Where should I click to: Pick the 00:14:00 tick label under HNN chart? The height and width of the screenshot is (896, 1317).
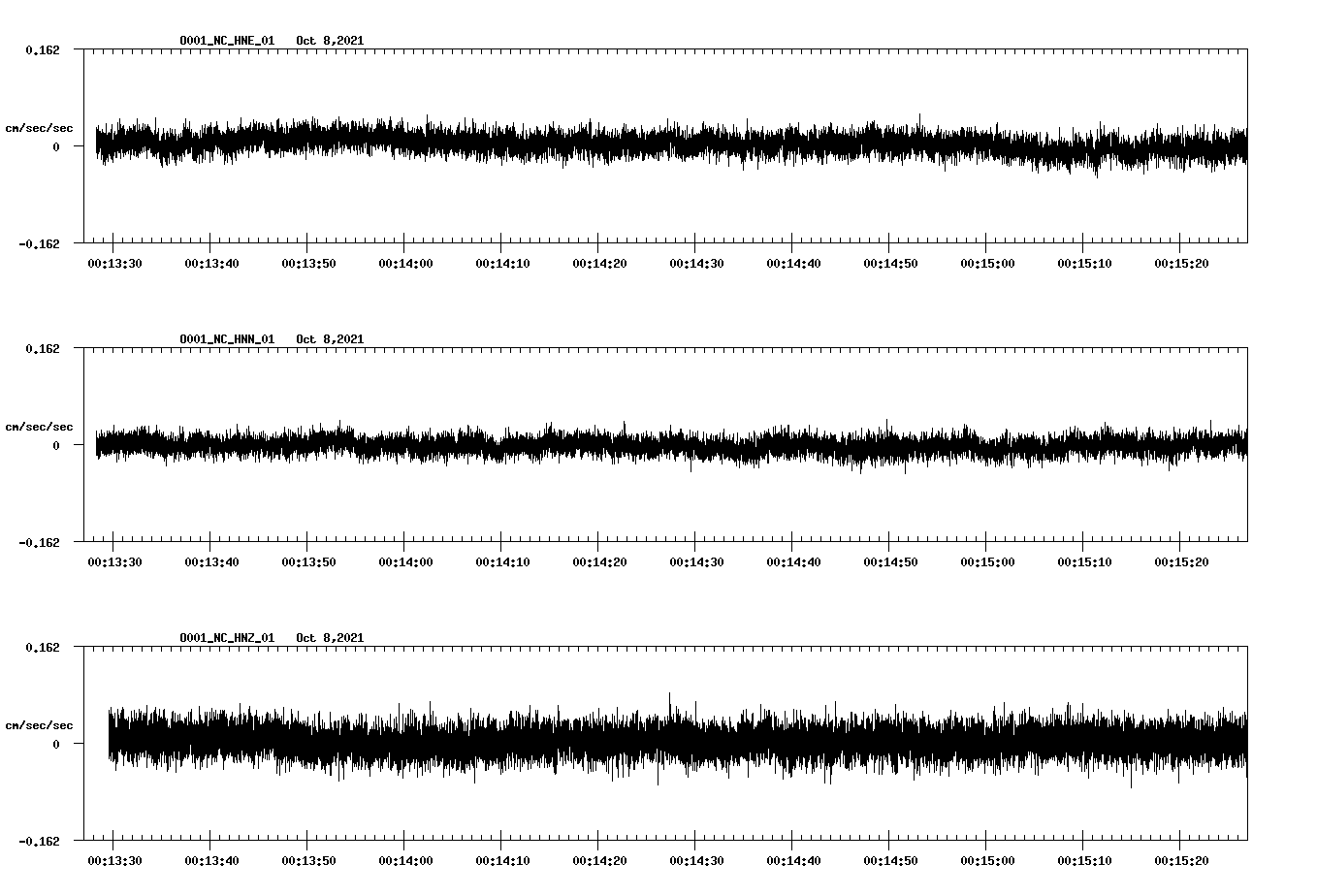405,562
